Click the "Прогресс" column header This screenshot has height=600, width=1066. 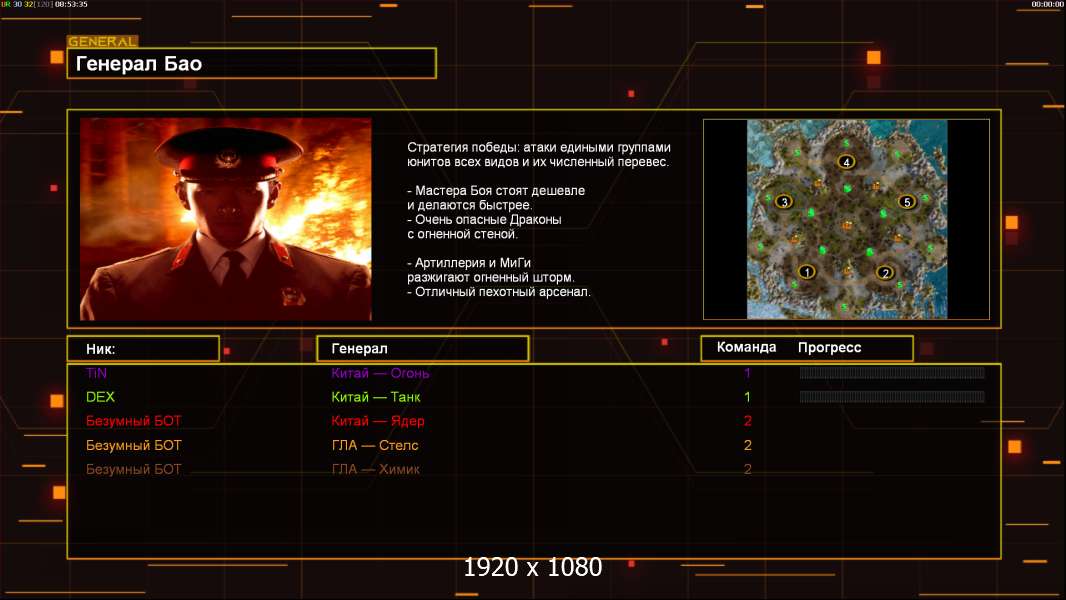829,348
